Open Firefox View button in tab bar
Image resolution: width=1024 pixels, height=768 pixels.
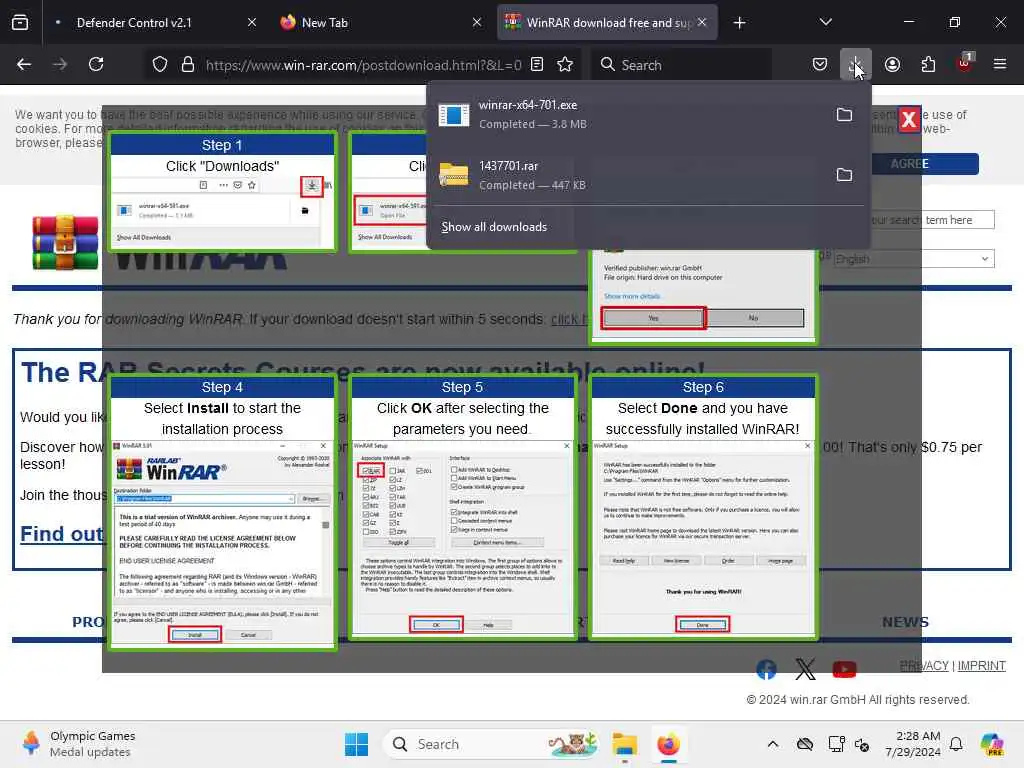[x=20, y=23]
